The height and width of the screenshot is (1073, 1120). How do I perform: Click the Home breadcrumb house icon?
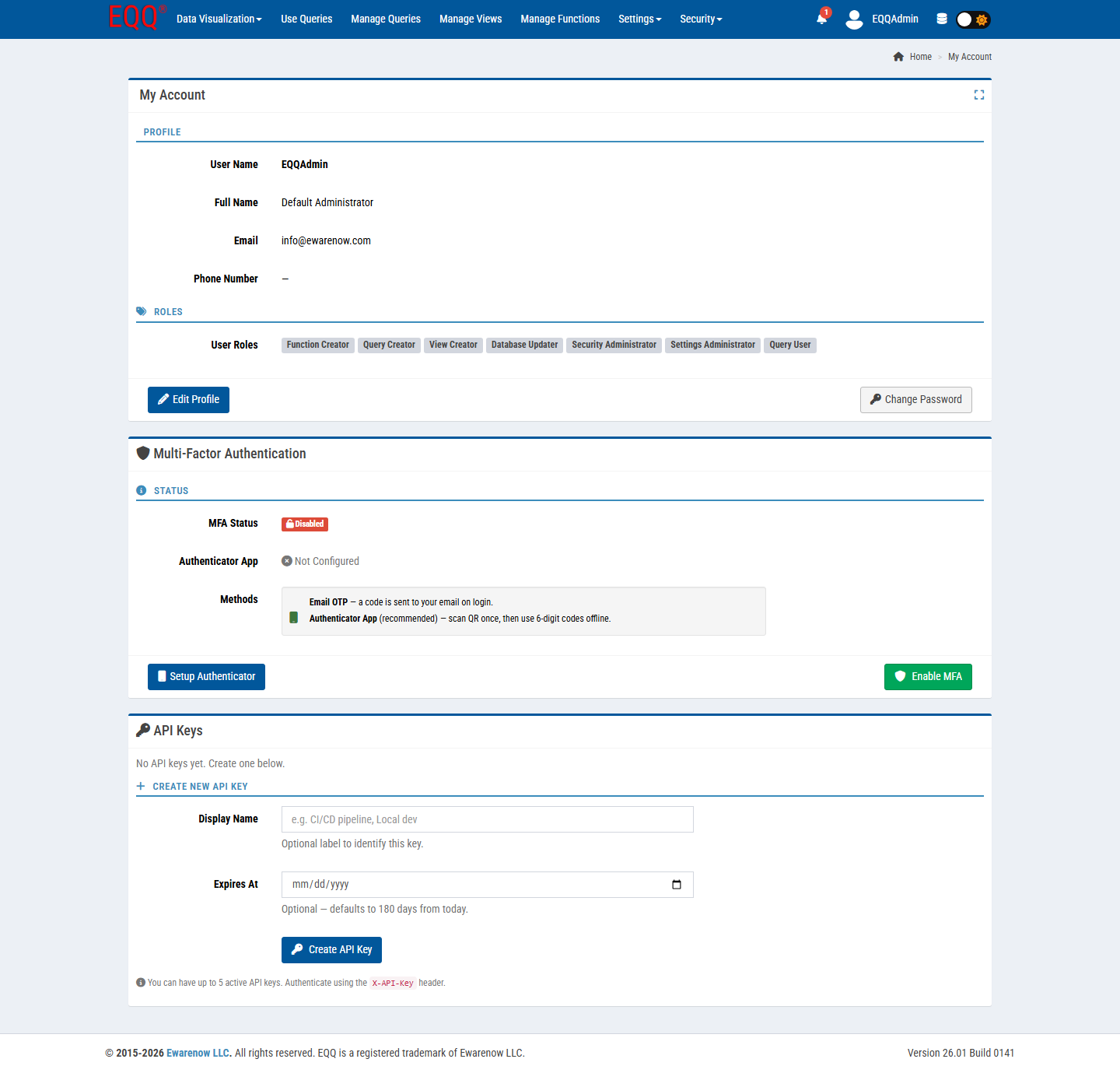pyautogui.click(x=898, y=57)
